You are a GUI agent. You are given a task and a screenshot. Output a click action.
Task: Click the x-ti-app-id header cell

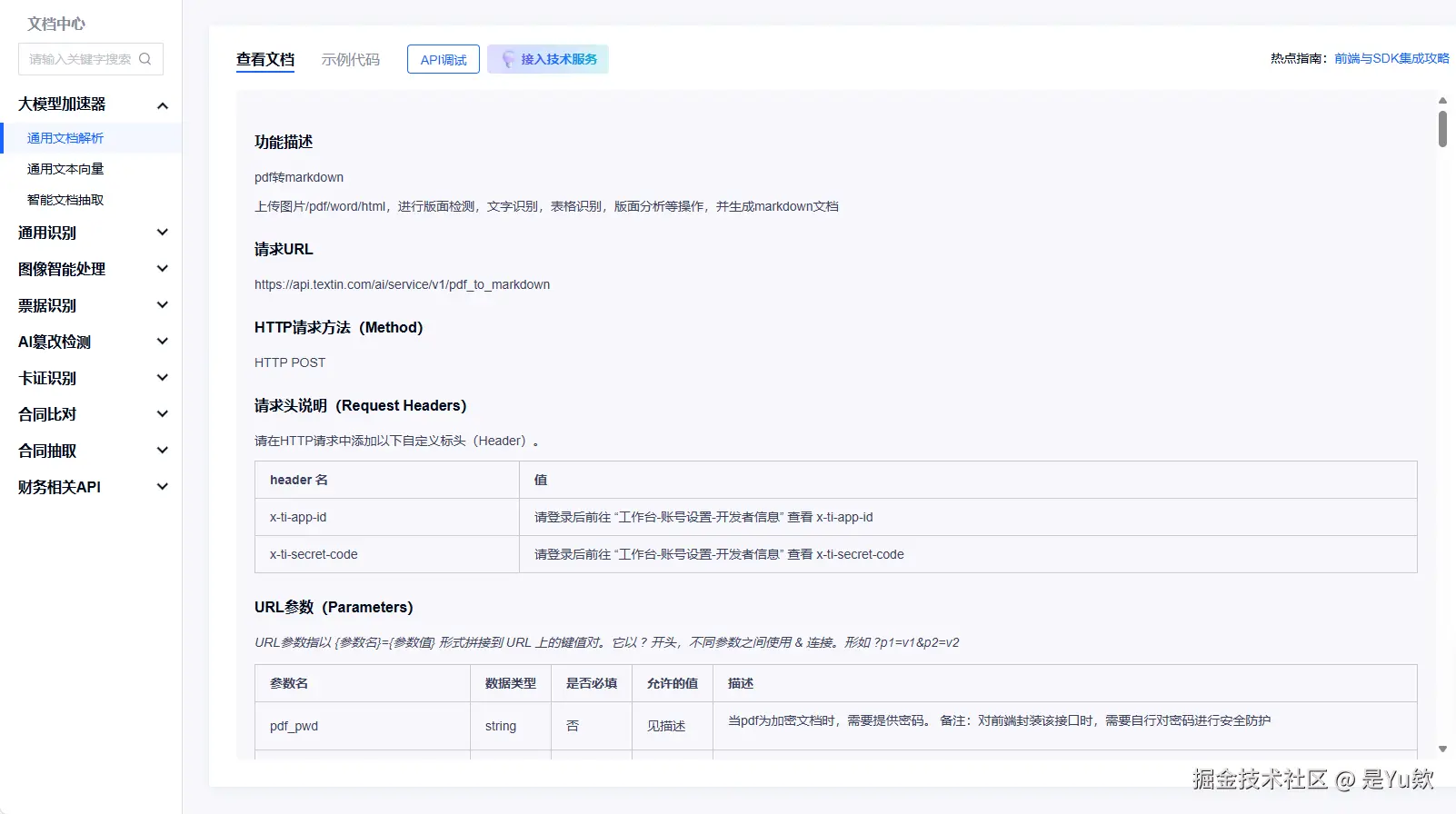(387, 517)
